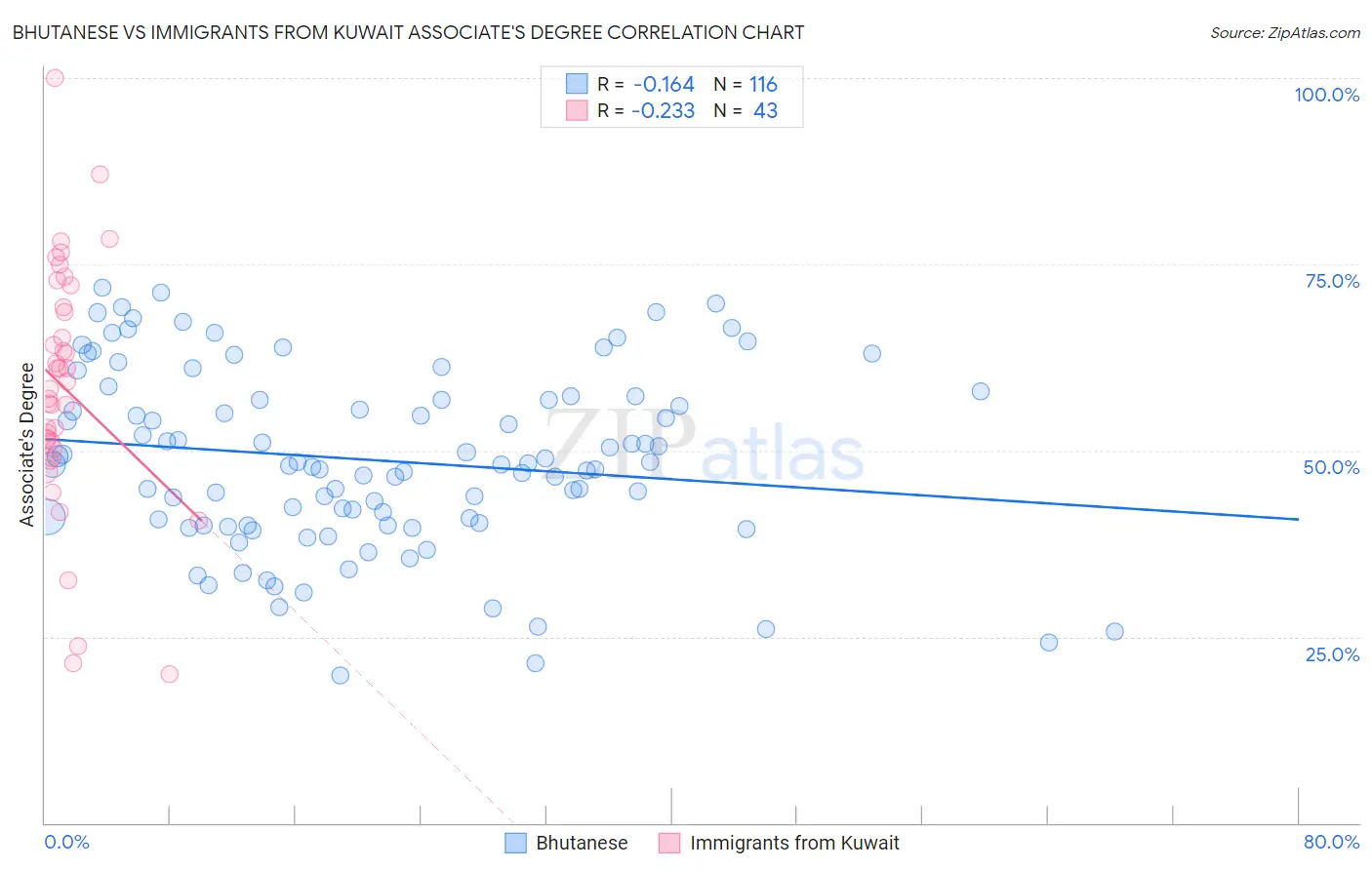
Task: Select the Bhutanese legend label
Action: 582,843
